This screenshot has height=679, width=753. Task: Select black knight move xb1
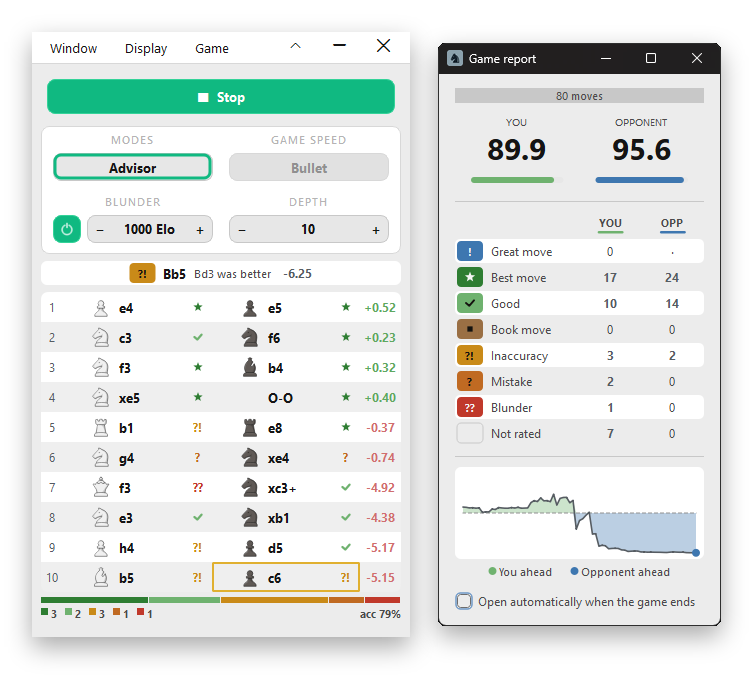(279, 518)
